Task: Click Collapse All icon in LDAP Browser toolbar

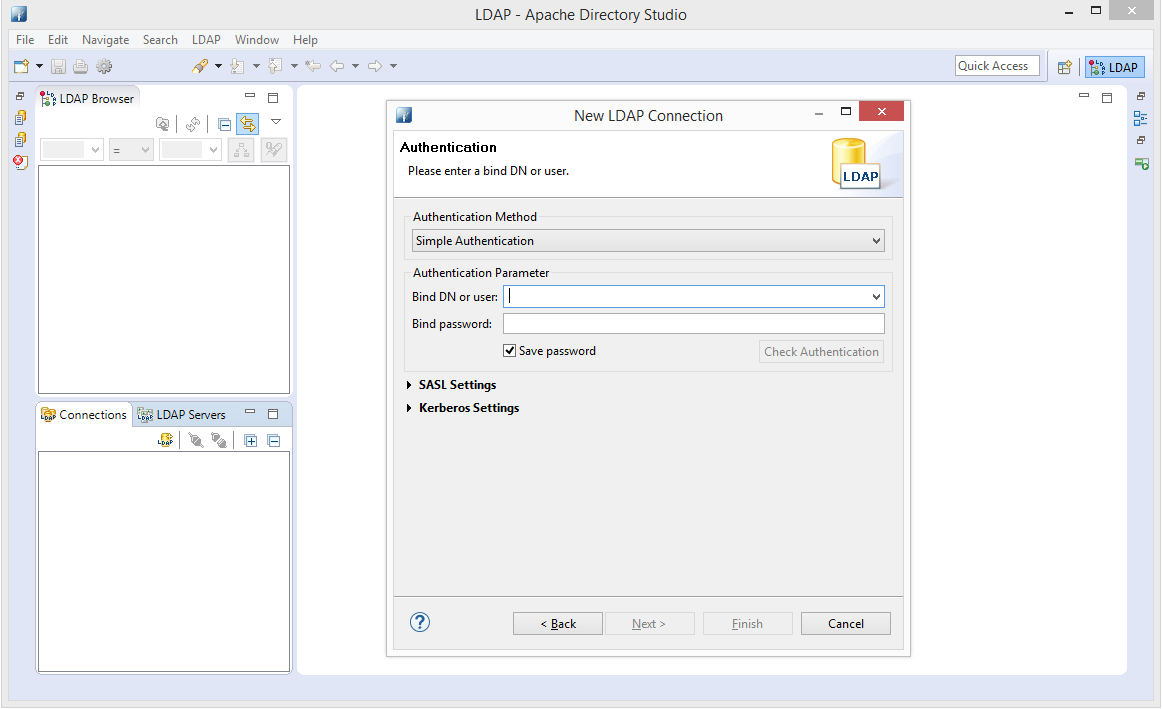Action: tap(224, 124)
